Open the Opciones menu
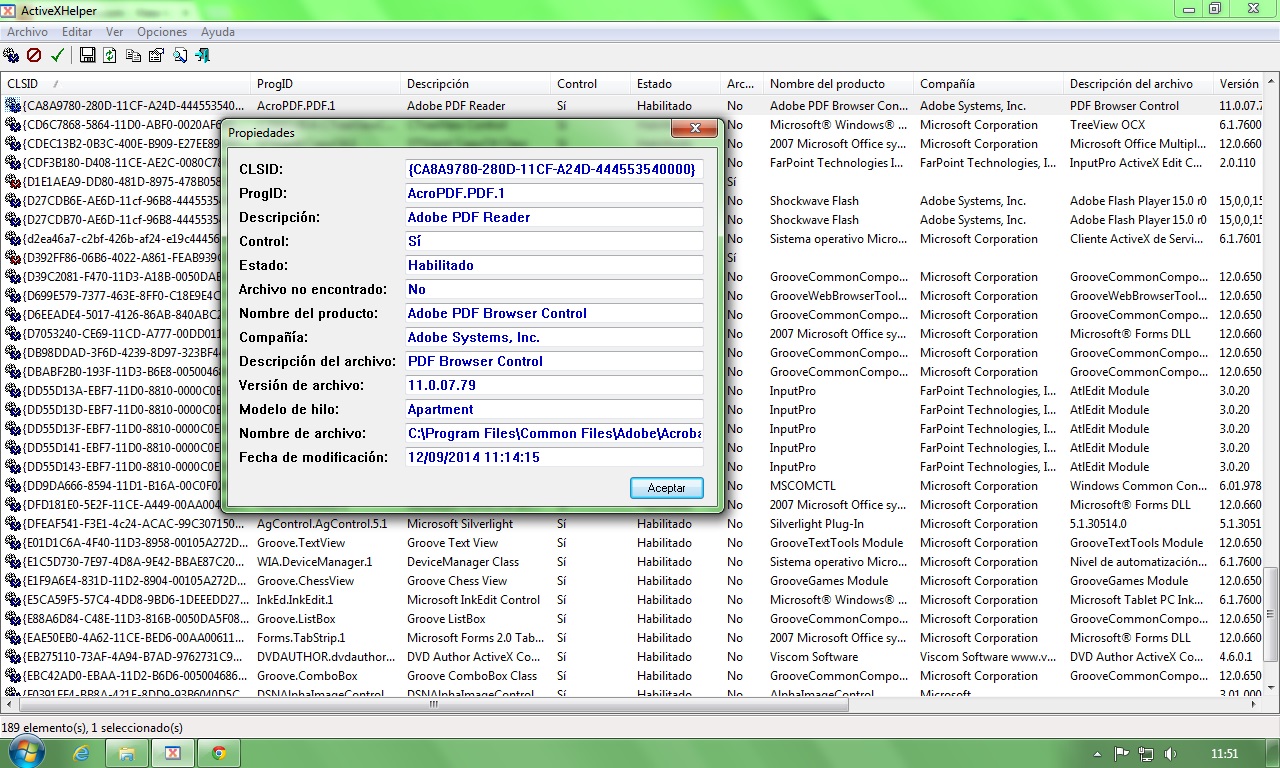 click(162, 32)
